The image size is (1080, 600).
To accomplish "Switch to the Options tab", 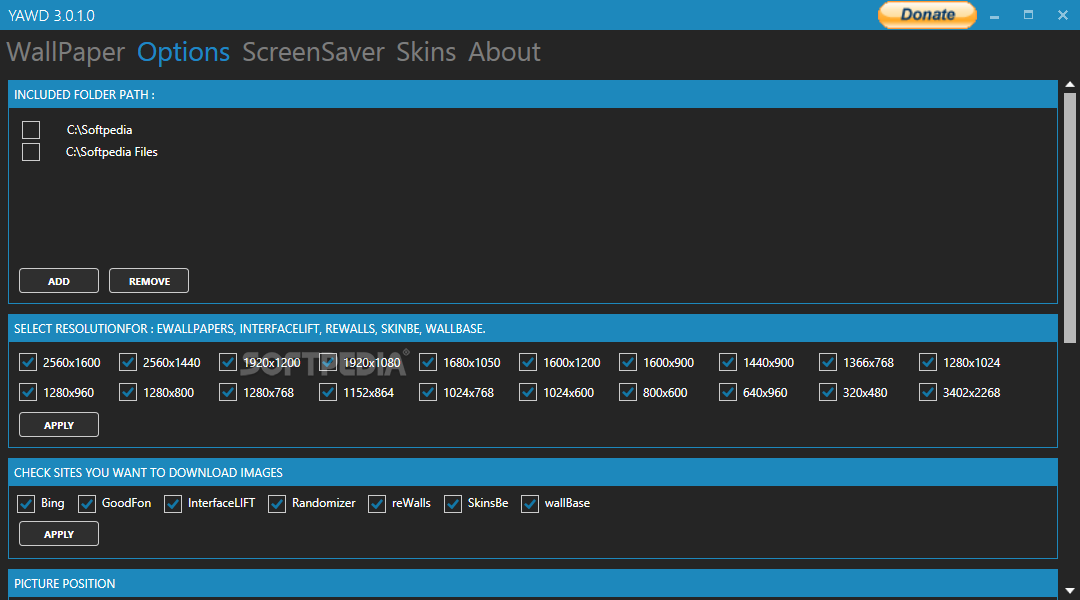I will pos(183,52).
